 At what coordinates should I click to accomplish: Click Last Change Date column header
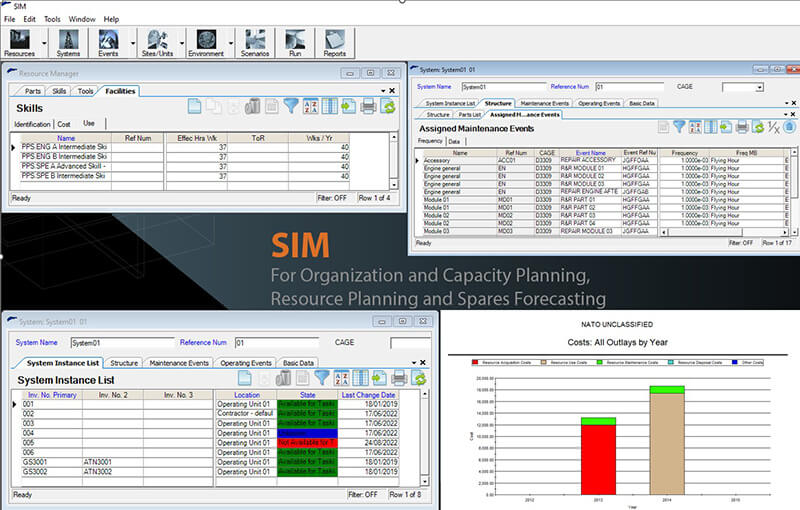click(368, 395)
